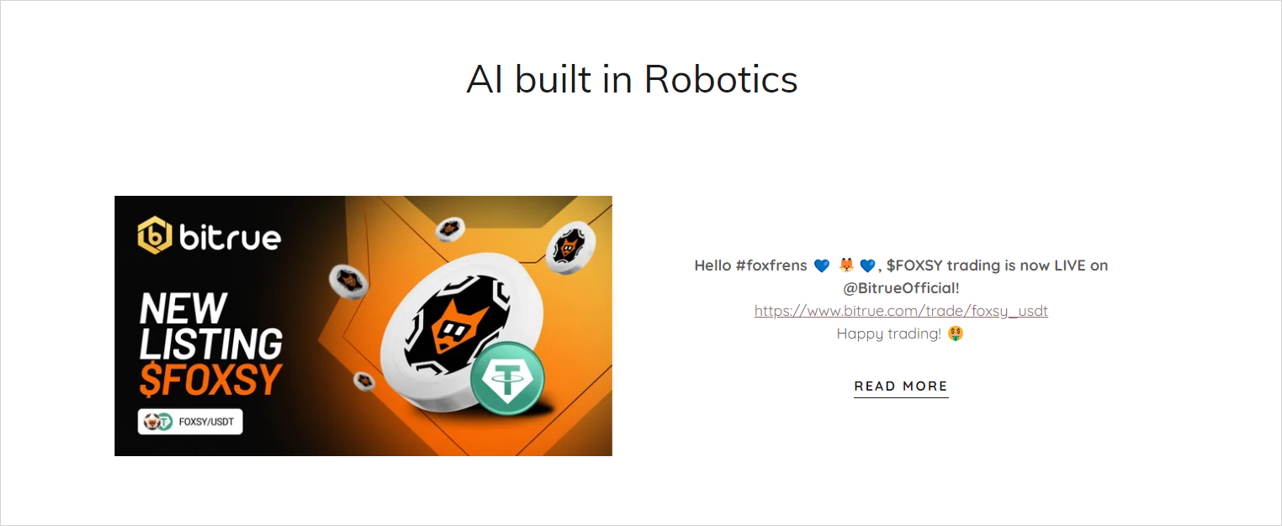
Task: Click the READ MORE button
Action: pos(901,386)
